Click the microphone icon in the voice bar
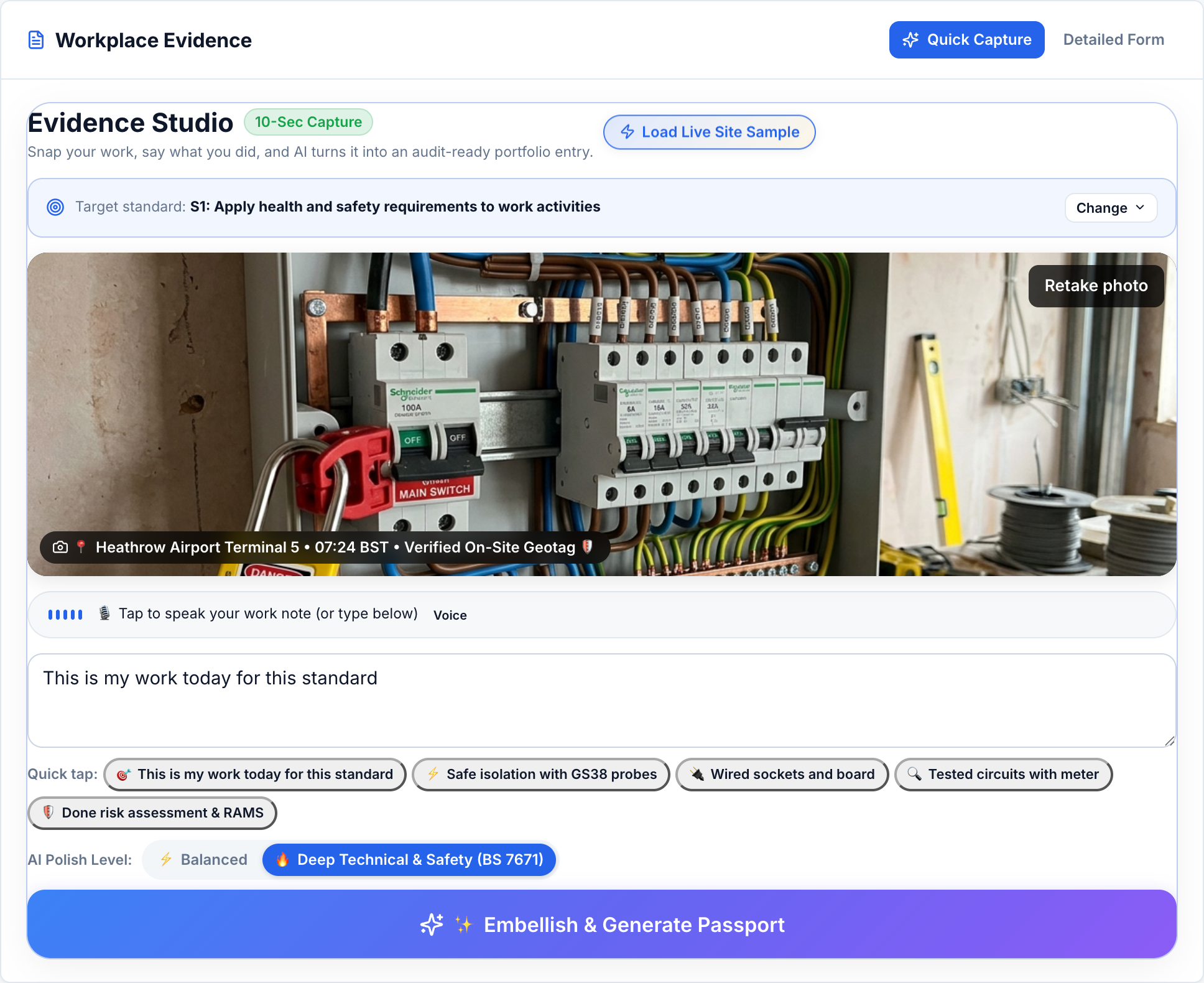Screen dimensions: 1204x983 click(x=104, y=613)
